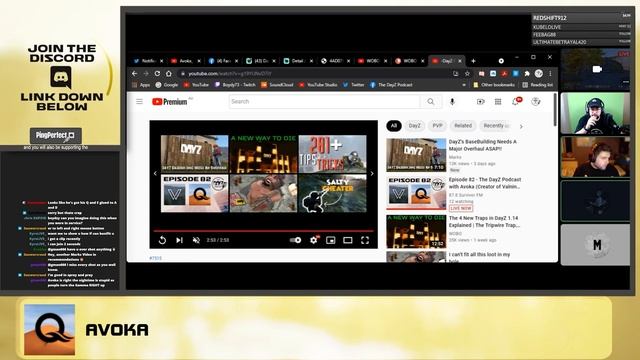Unmute the video player volume
The height and width of the screenshot is (360, 640).
point(196,240)
